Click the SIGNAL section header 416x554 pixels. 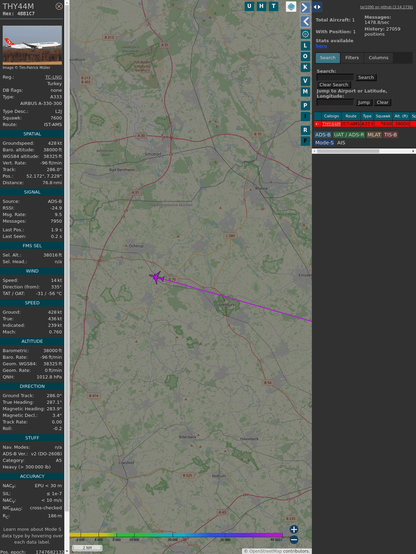[32, 192]
